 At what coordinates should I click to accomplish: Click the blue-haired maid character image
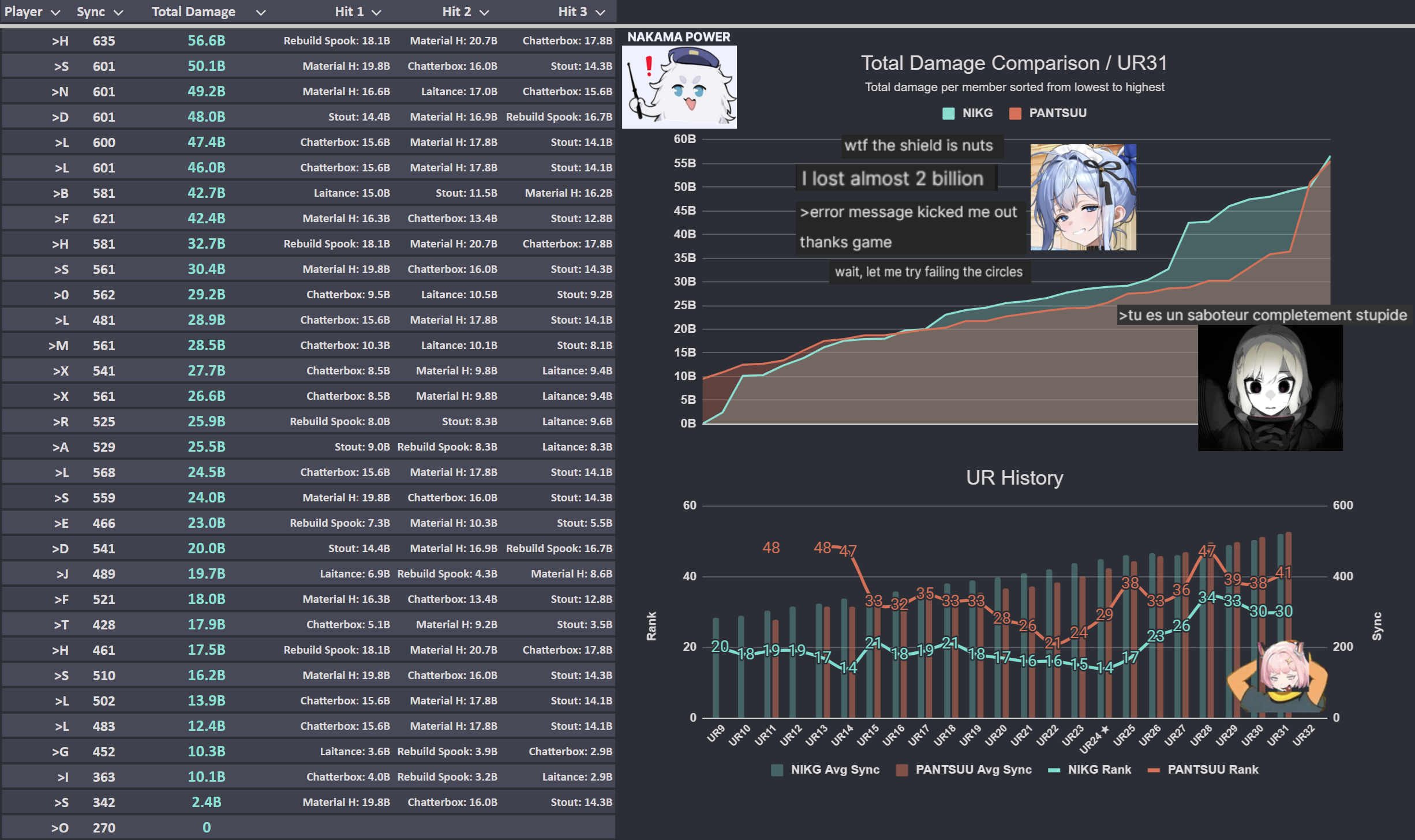tap(1083, 197)
